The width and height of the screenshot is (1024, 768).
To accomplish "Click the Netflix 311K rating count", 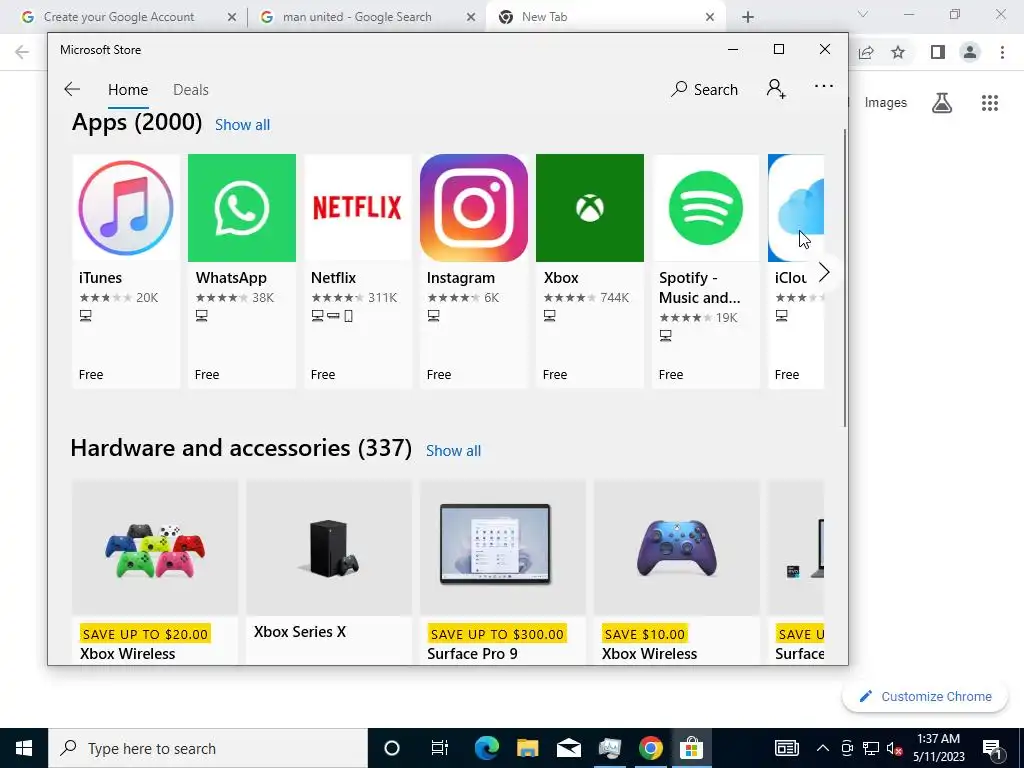I will [383, 298].
